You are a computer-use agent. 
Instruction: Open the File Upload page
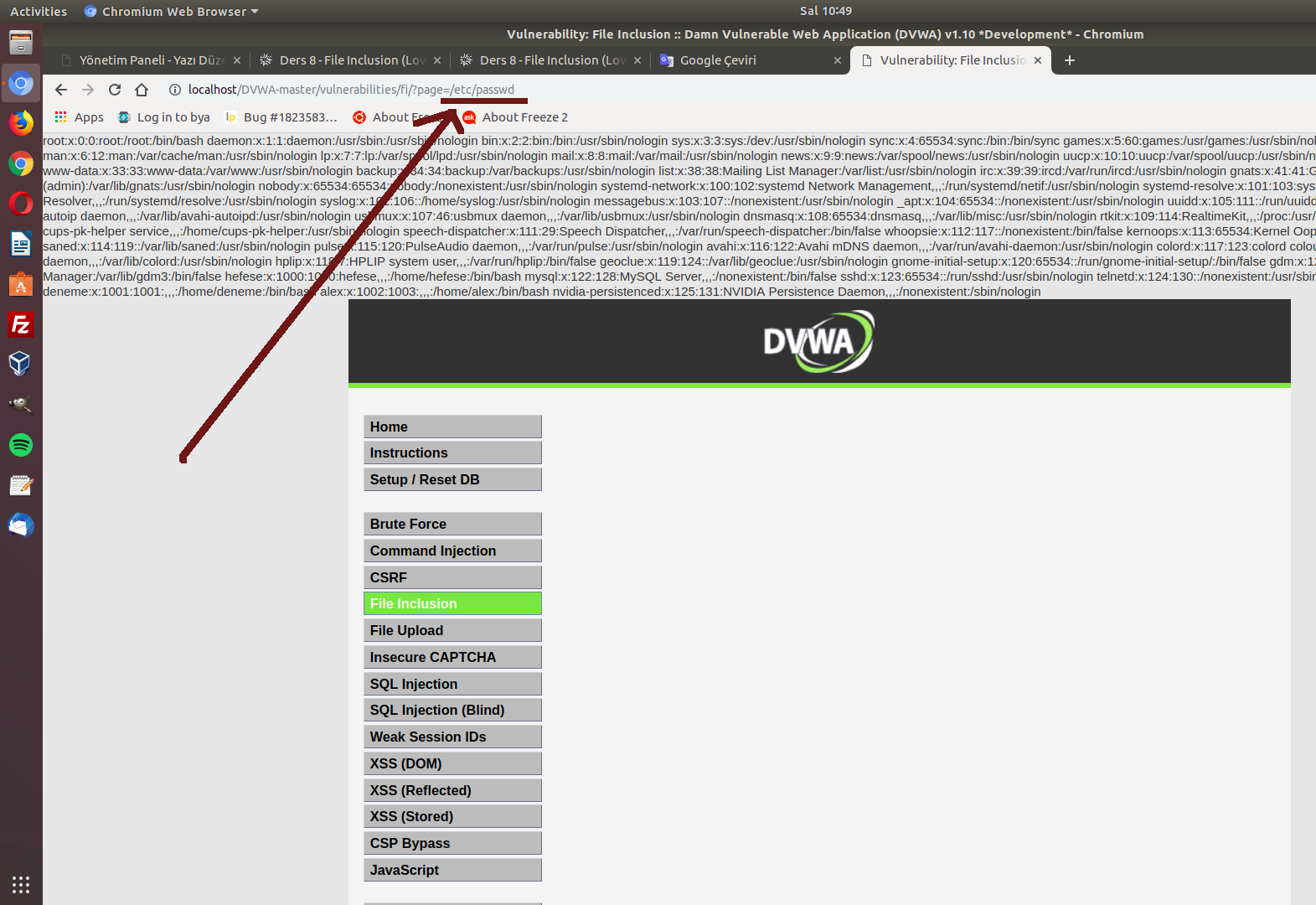coord(452,630)
